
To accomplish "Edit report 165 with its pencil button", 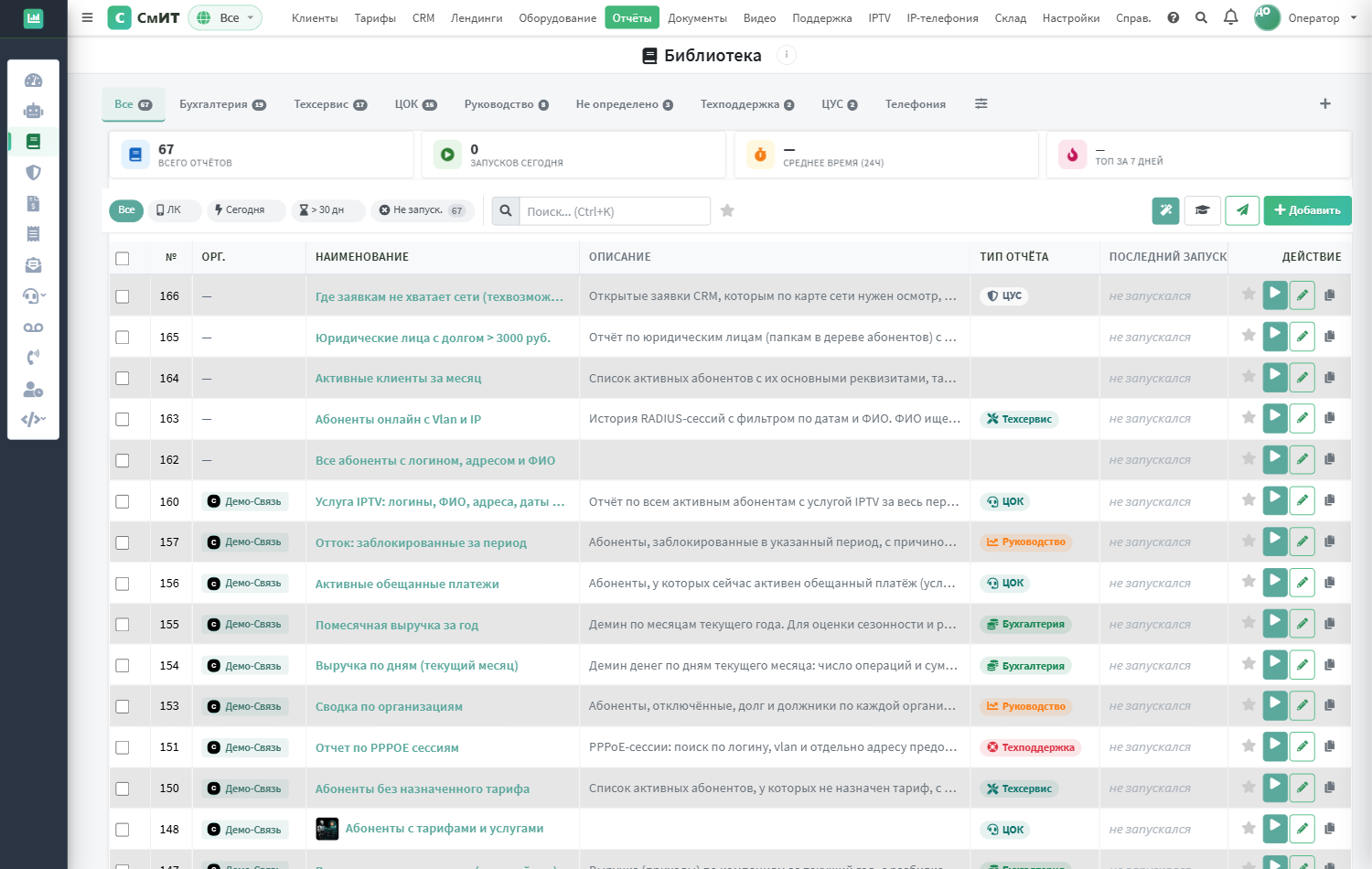I will (1302, 337).
